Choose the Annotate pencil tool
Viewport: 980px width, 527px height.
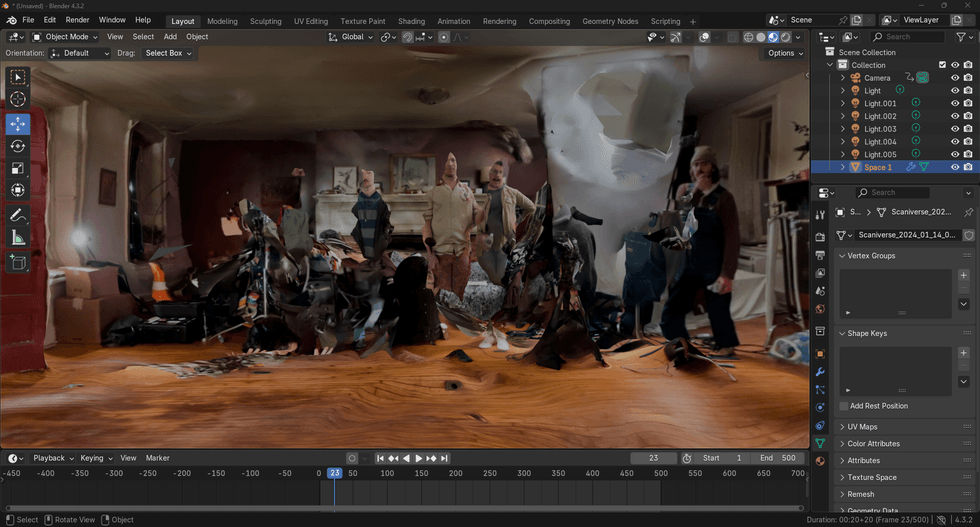[18, 216]
